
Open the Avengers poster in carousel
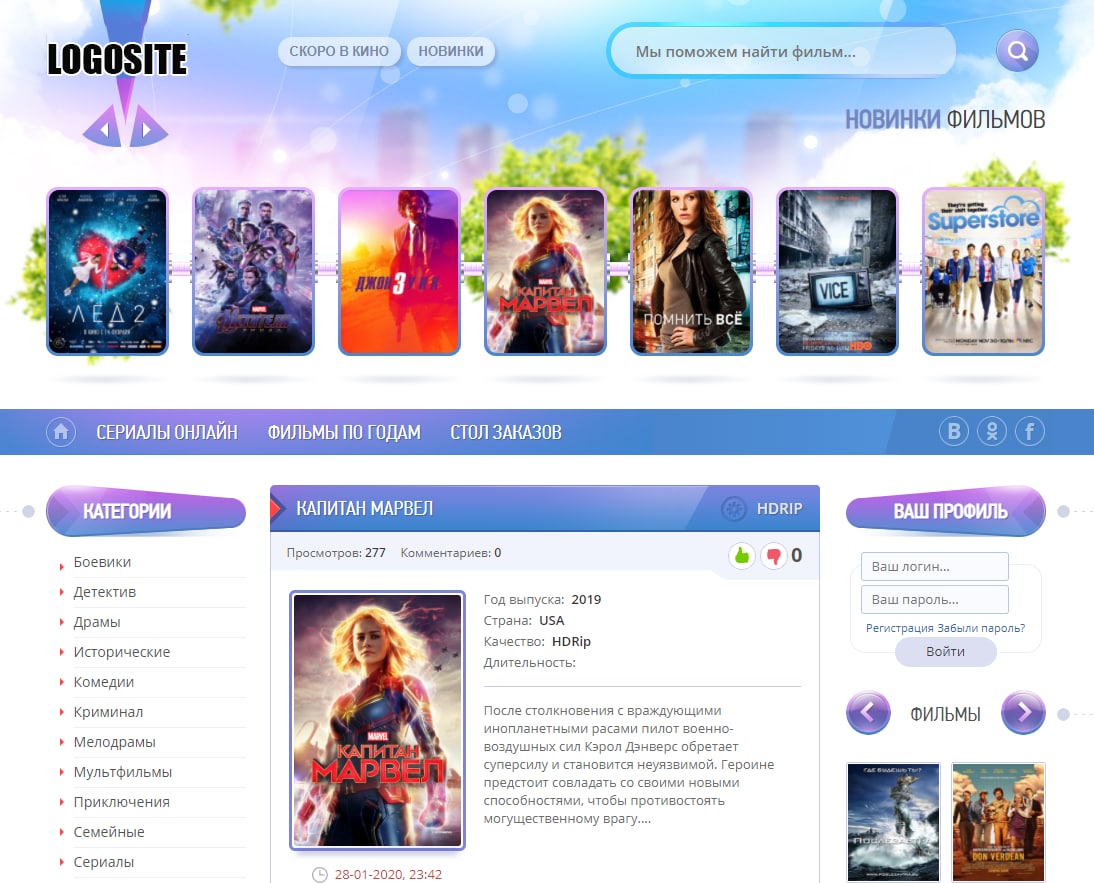pos(253,271)
